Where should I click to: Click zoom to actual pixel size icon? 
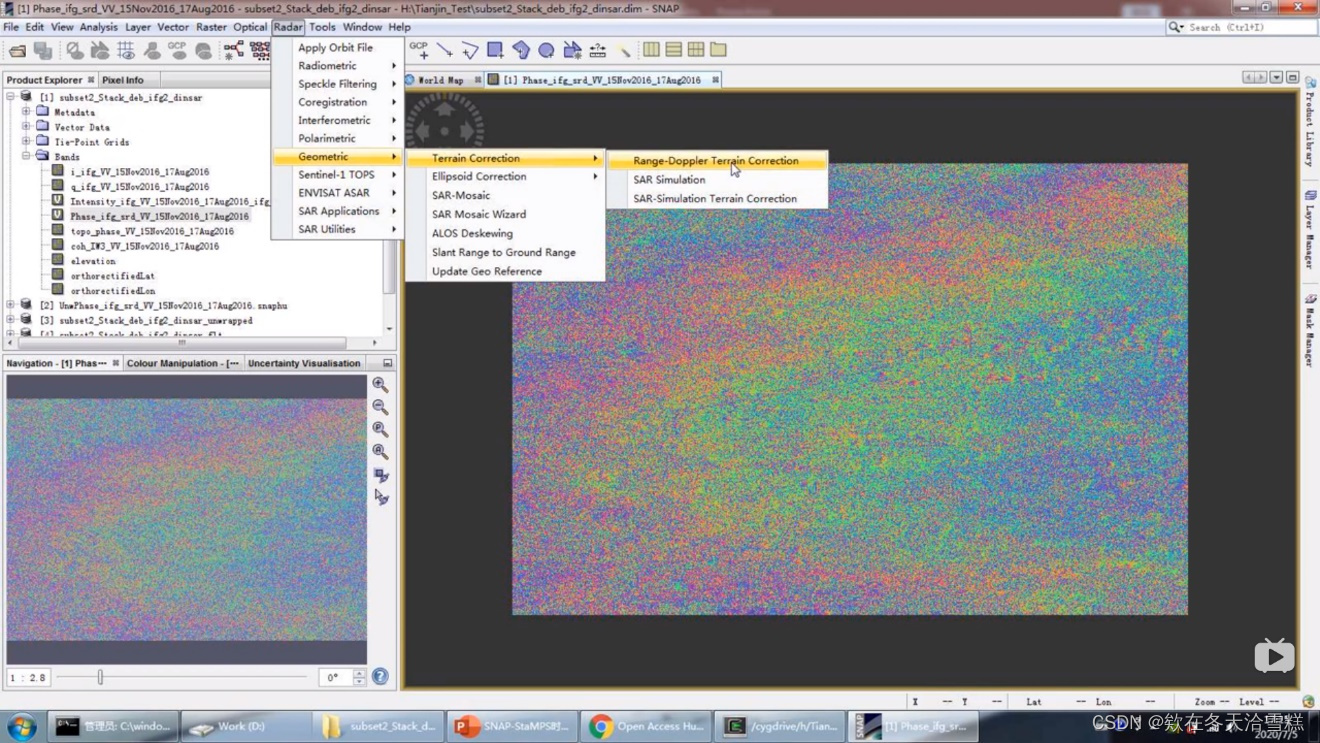pos(380,429)
